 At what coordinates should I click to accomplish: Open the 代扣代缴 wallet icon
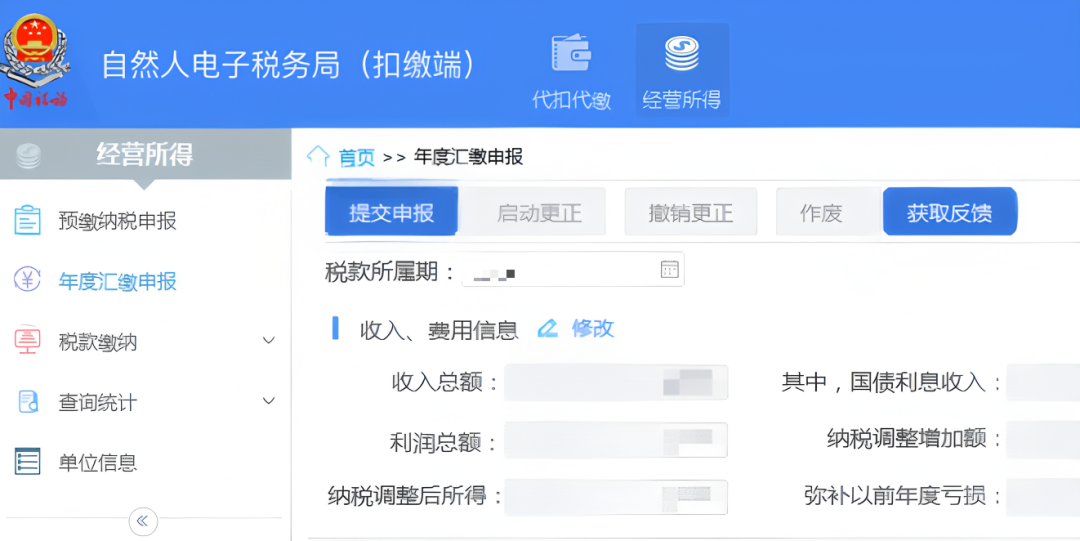point(571,55)
